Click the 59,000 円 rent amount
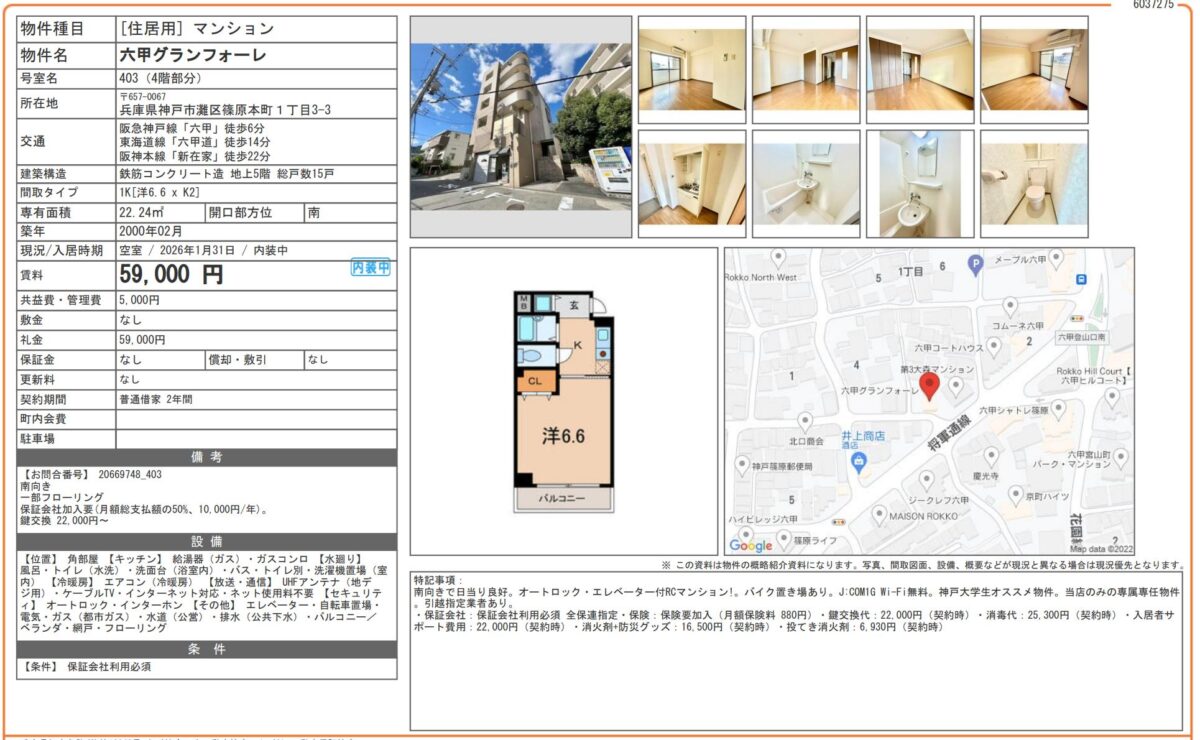The image size is (1200, 740). pos(171,274)
